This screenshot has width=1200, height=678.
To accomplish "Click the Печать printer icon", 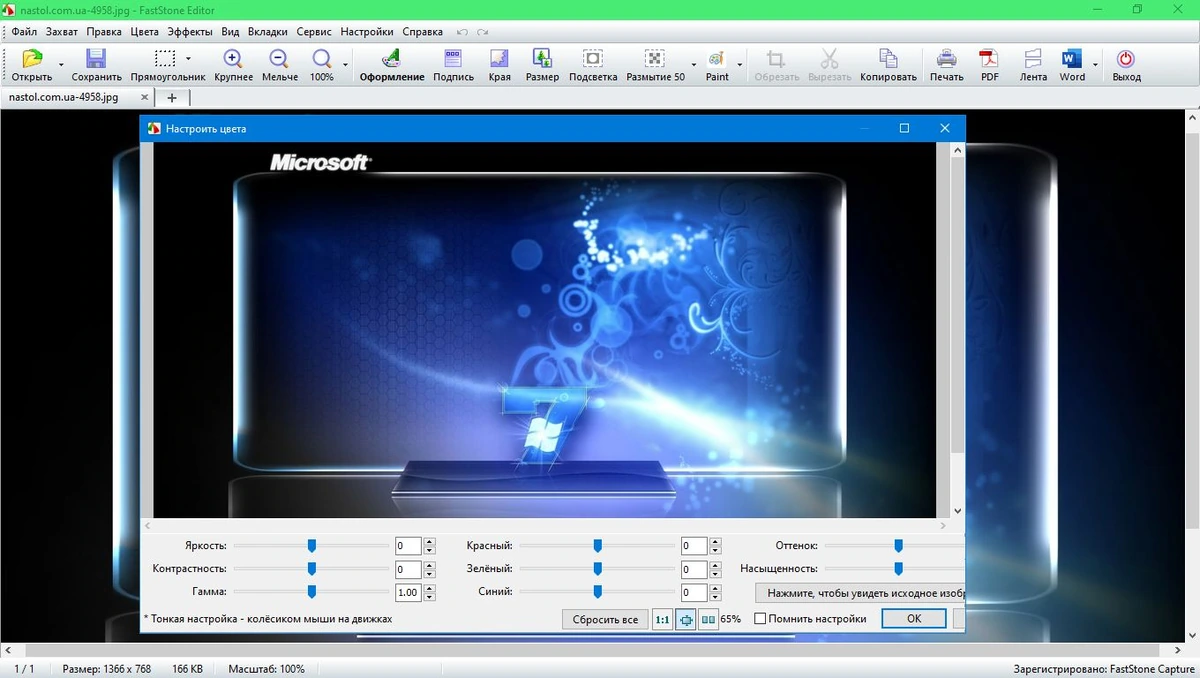I will (946, 59).
